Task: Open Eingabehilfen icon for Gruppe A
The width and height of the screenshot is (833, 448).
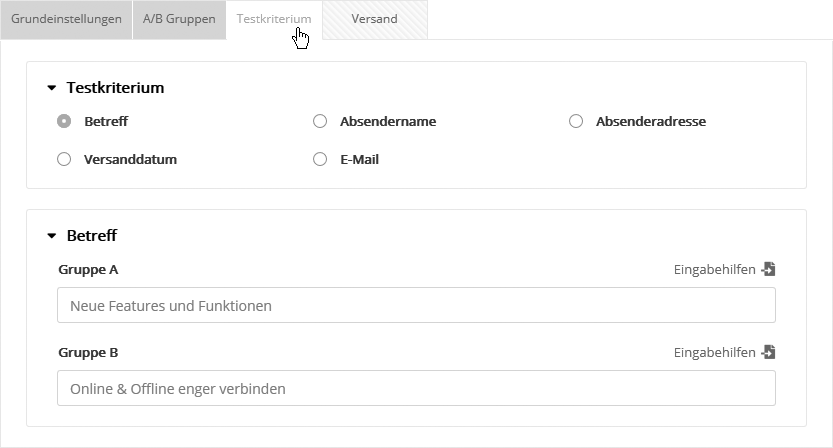Action: [768, 269]
